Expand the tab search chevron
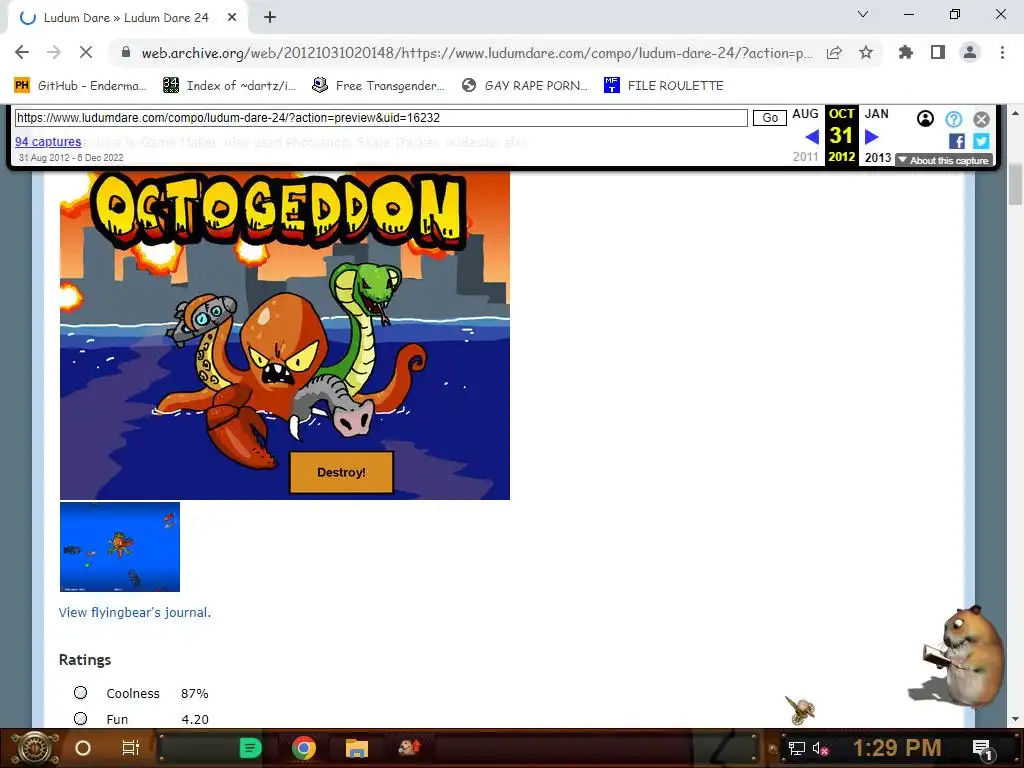 click(863, 14)
